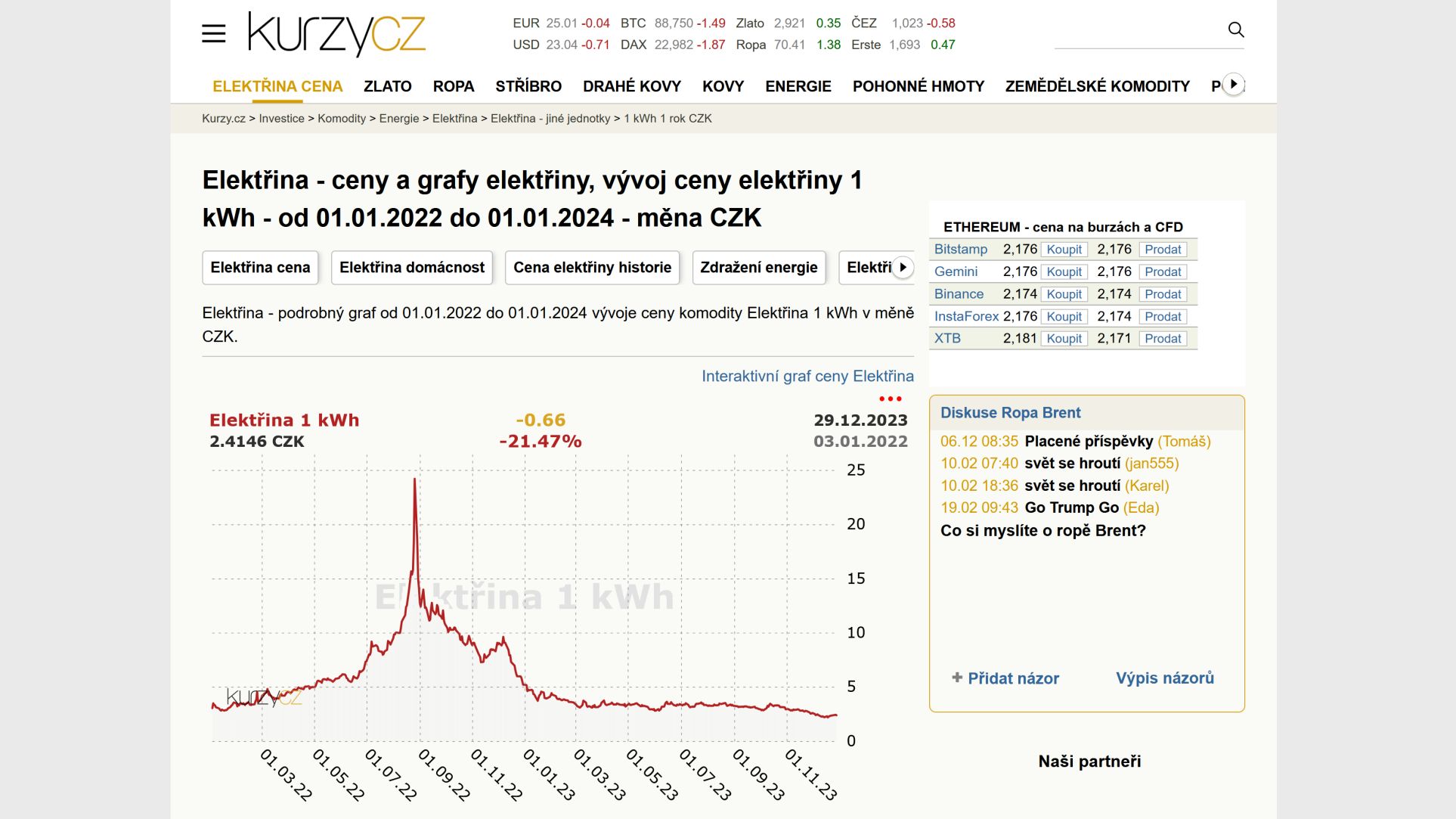The width and height of the screenshot is (1456, 819).
Task: Click Prodat in the InstaForex row
Action: click(1163, 316)
